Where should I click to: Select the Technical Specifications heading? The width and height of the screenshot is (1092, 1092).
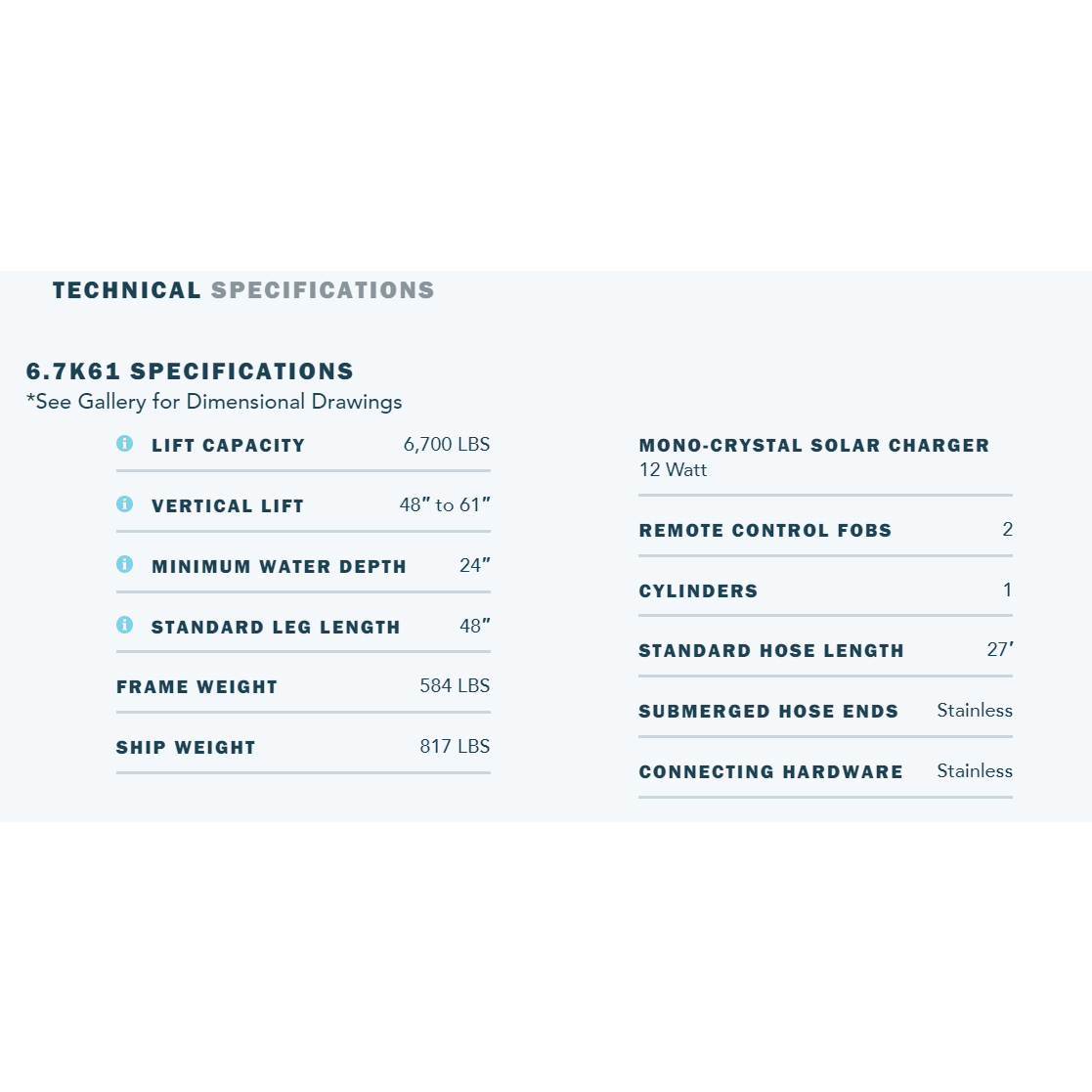243,290
